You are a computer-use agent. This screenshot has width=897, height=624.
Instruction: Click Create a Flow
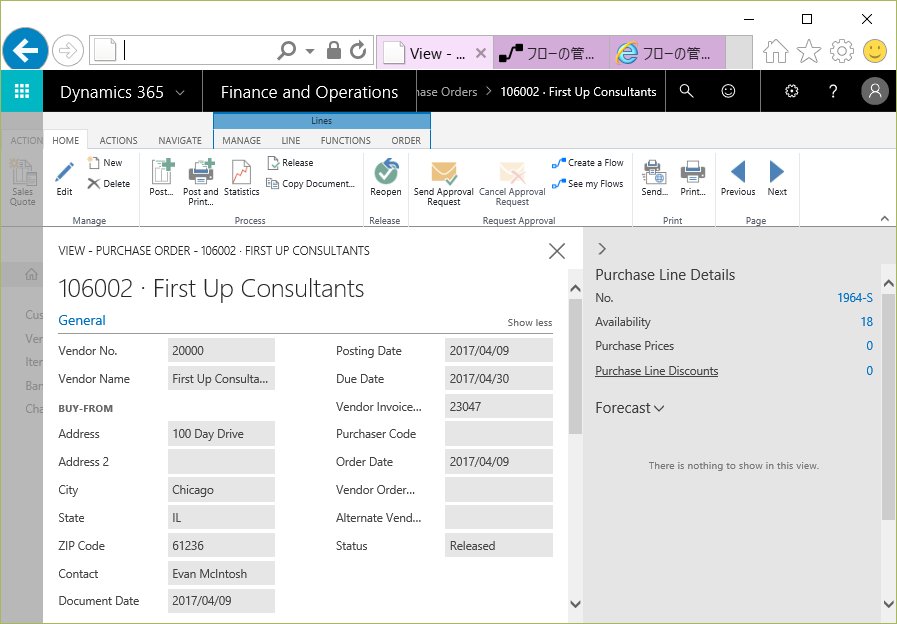(x=588, y=163)
